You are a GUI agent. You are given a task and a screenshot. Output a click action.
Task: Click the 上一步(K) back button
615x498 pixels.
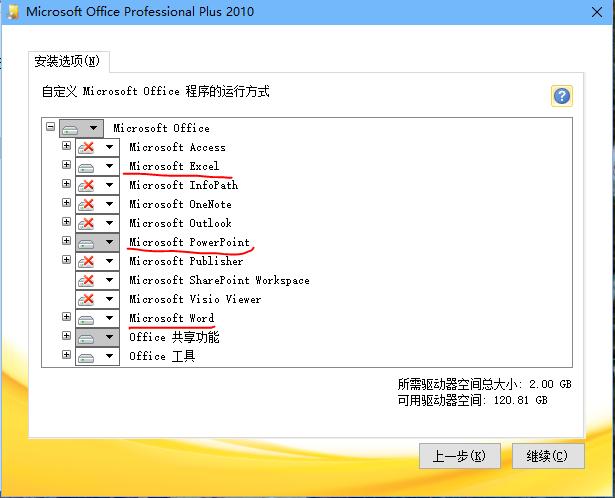pyautogui.click(x=460, y=456)
